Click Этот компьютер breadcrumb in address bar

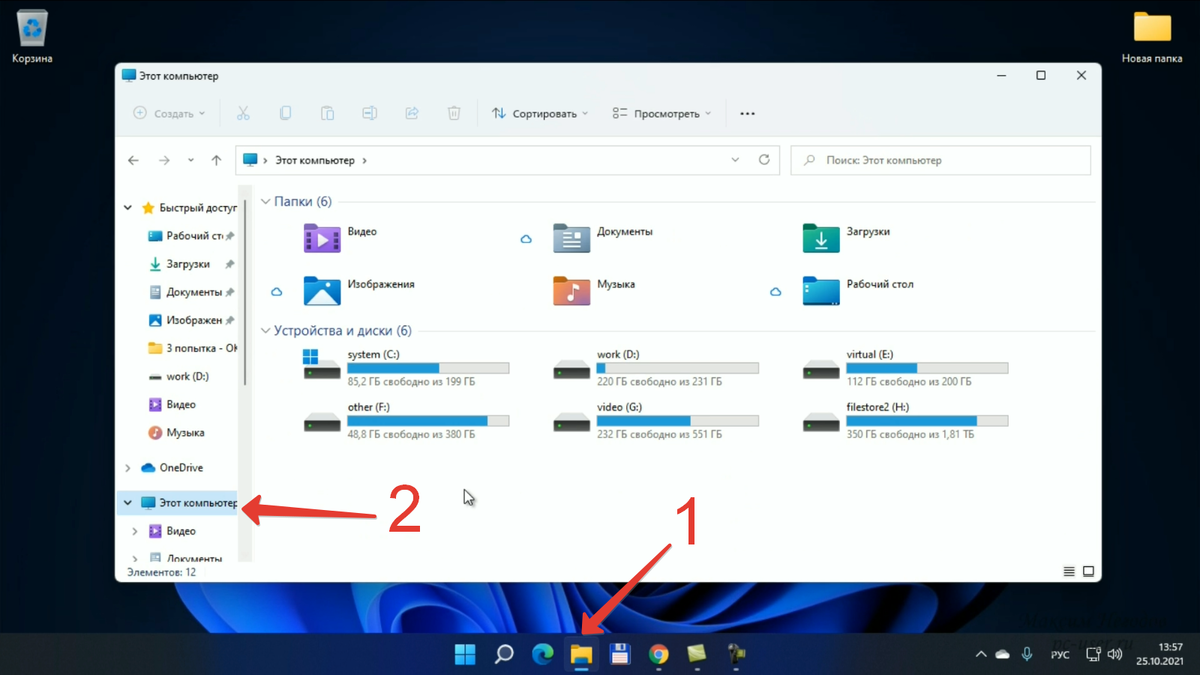pyautogui.click(x=314, y=160)
